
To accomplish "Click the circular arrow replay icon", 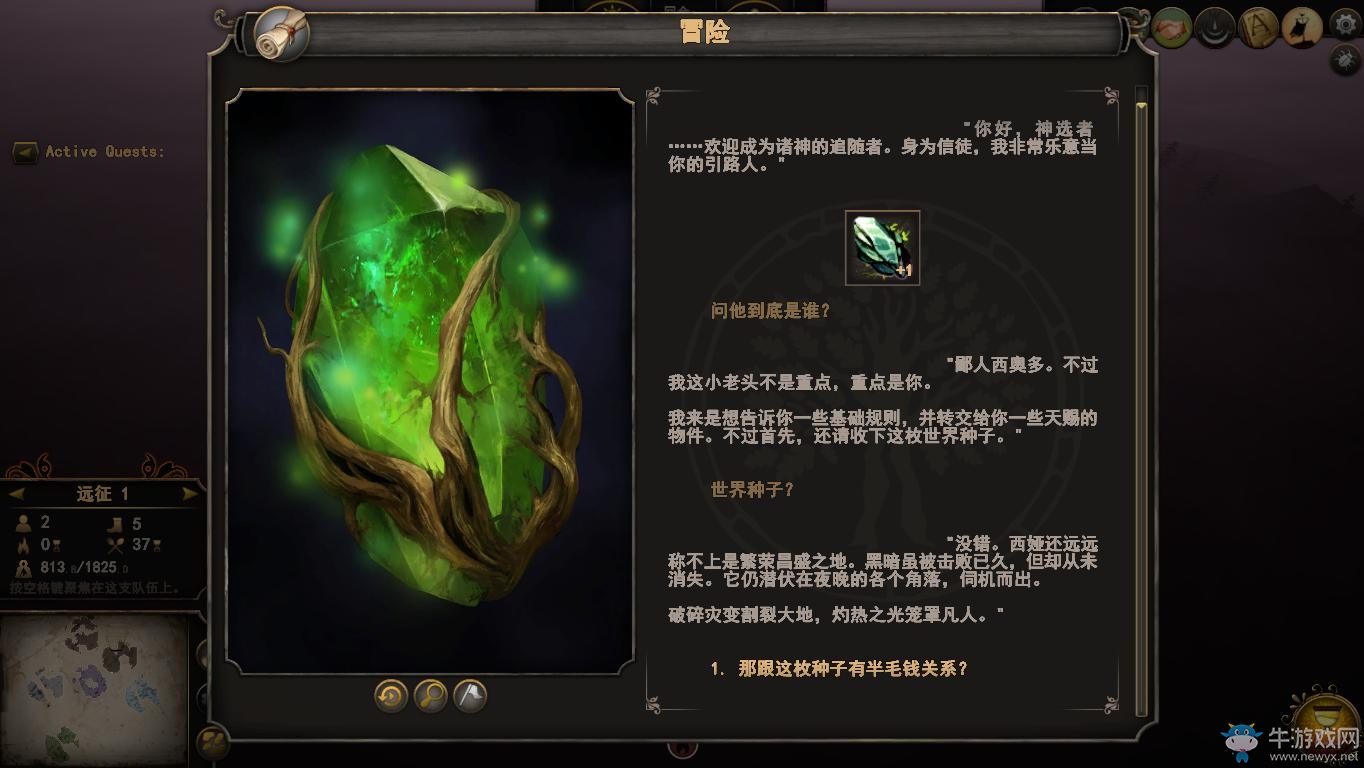I will 391,695.
